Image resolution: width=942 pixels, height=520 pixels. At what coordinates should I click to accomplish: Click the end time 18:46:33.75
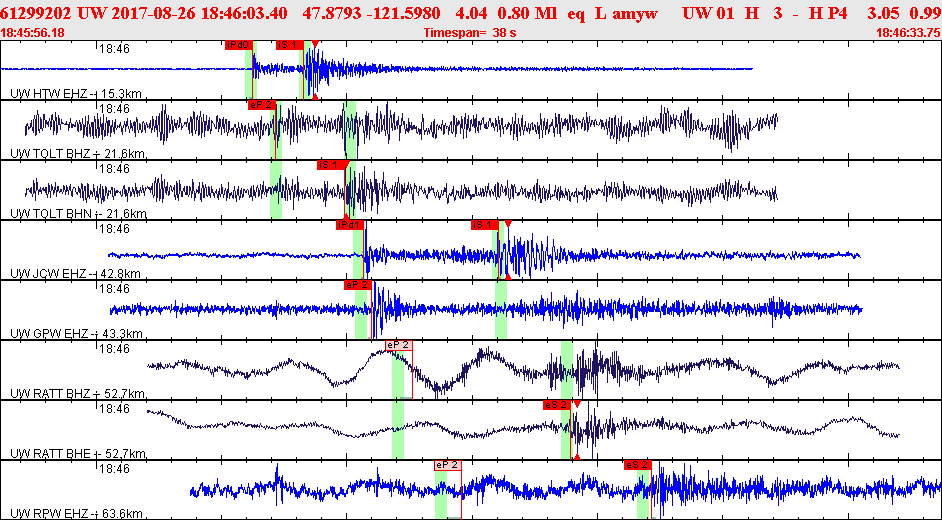[908, 33]
